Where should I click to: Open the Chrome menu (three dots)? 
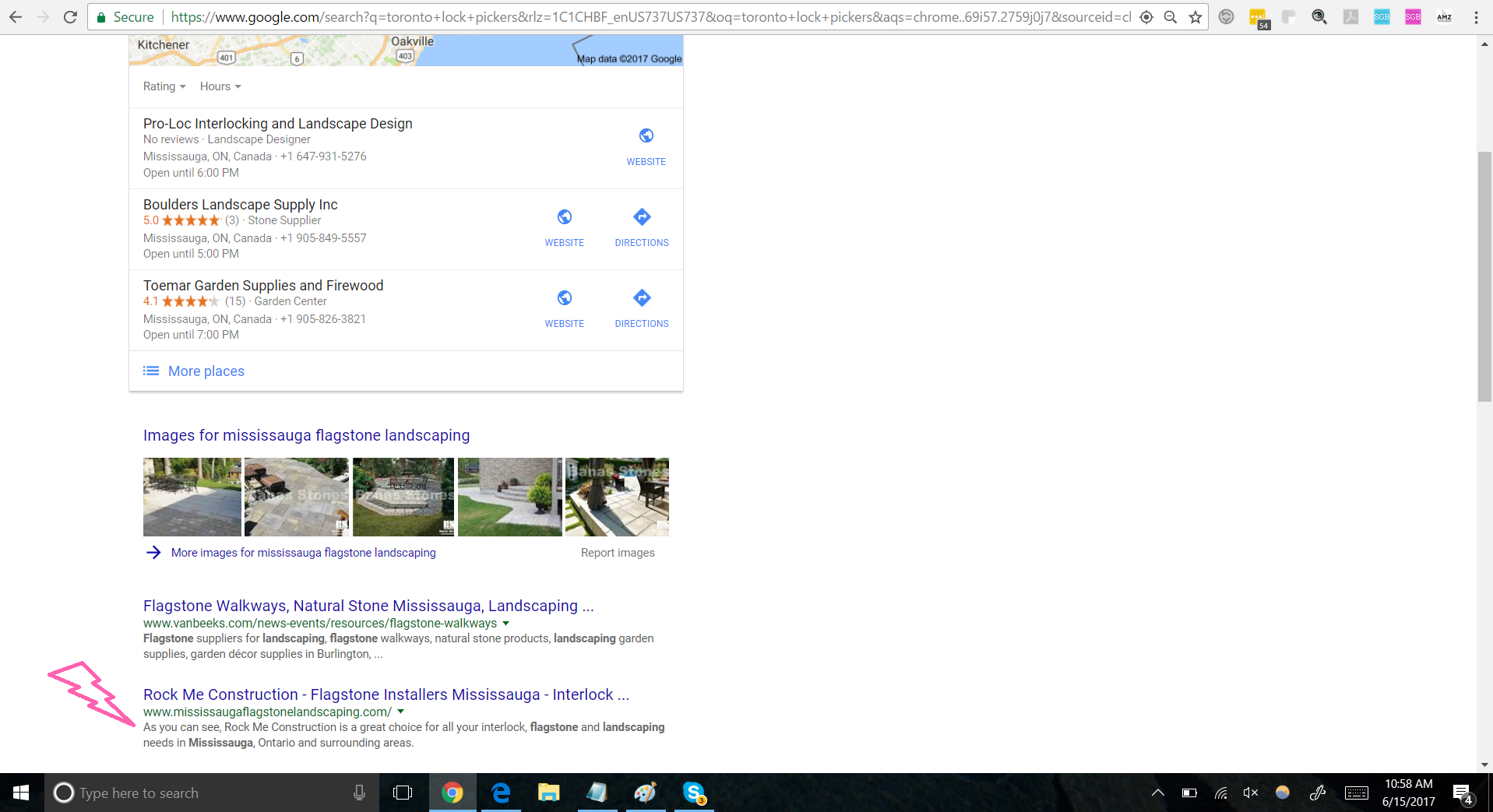tap(1476, 17)
